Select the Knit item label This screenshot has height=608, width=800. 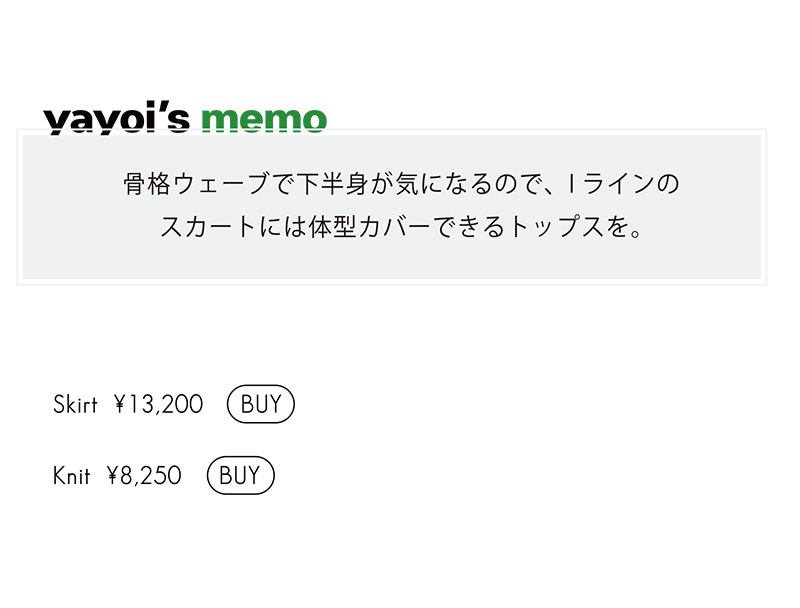(71, 476)
